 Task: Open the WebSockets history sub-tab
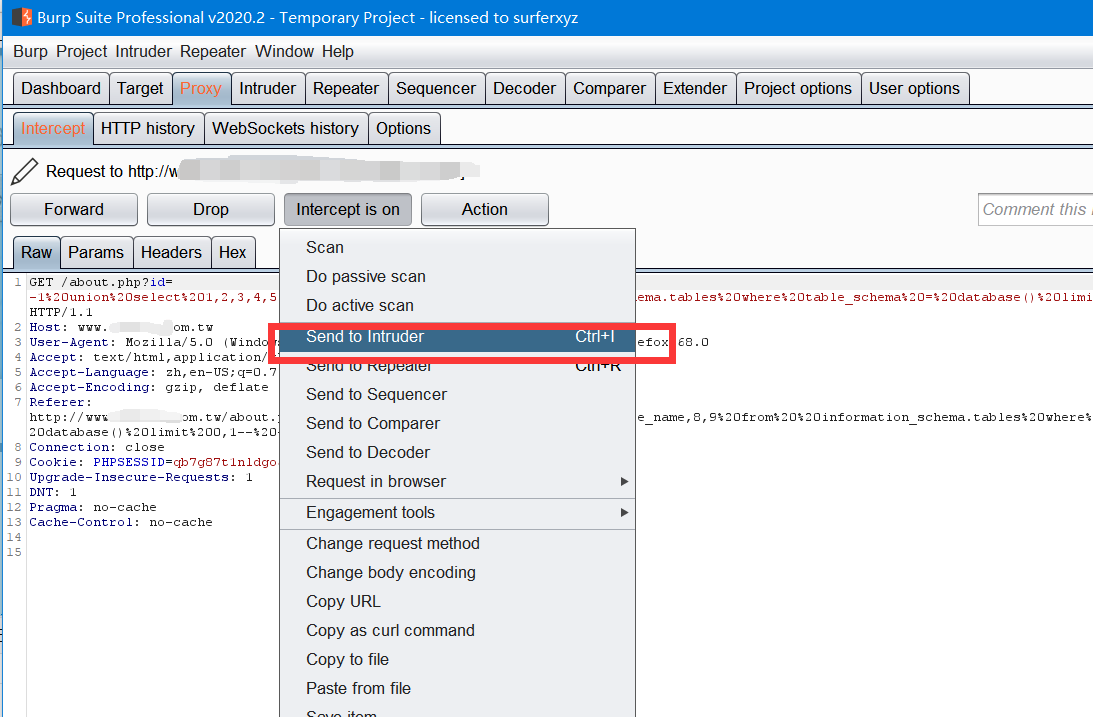(x=286, y=128)
